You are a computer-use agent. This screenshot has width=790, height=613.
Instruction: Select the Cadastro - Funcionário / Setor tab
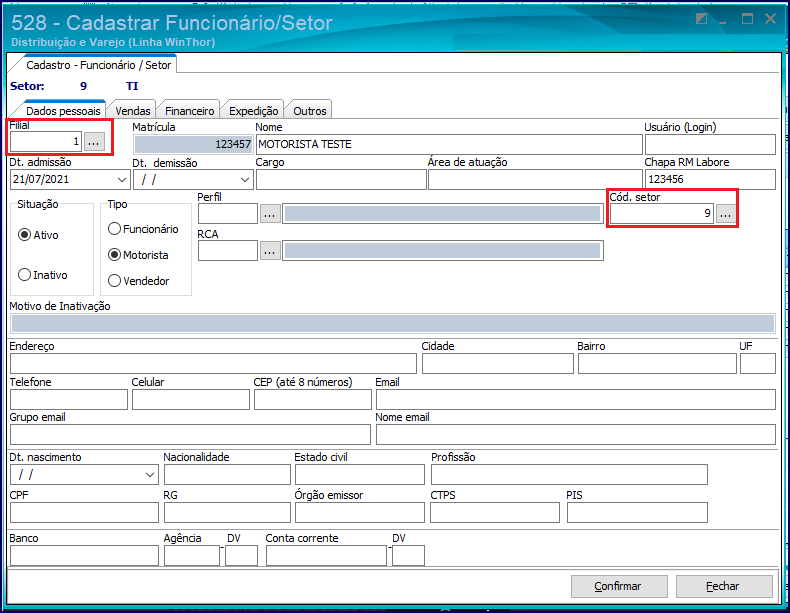pyautogui.click(x=98, y=65)
